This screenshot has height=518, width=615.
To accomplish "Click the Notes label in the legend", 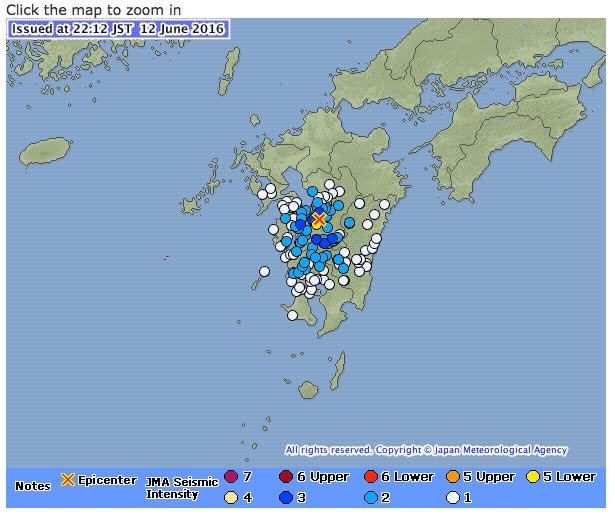I will pos(33,486).
